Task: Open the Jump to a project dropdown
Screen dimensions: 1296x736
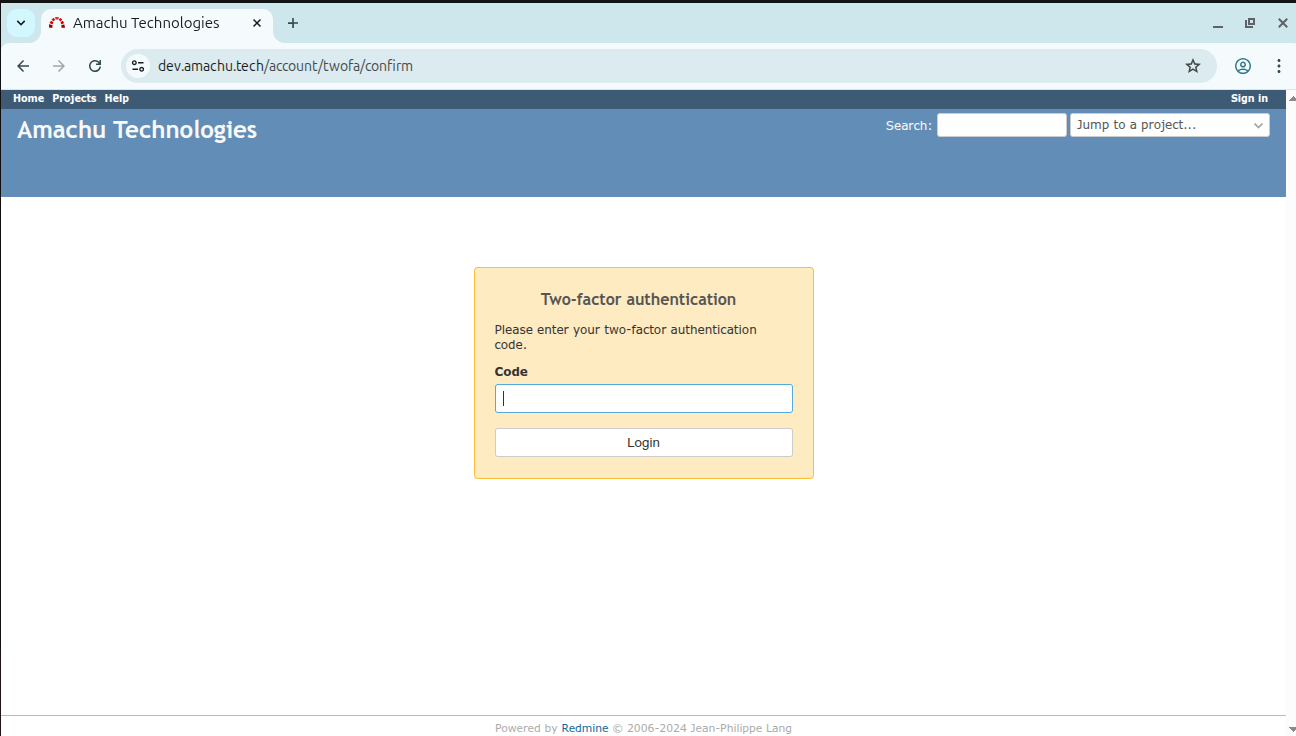Action: click(x=1169, y=125)
